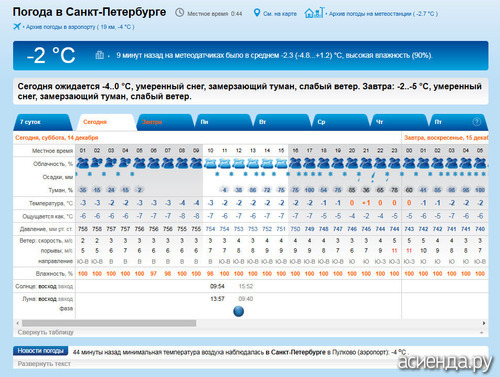The height and width of the screenshot is (377, 500).
Task: Expand news with Развернуть текст
Action: 44,364
